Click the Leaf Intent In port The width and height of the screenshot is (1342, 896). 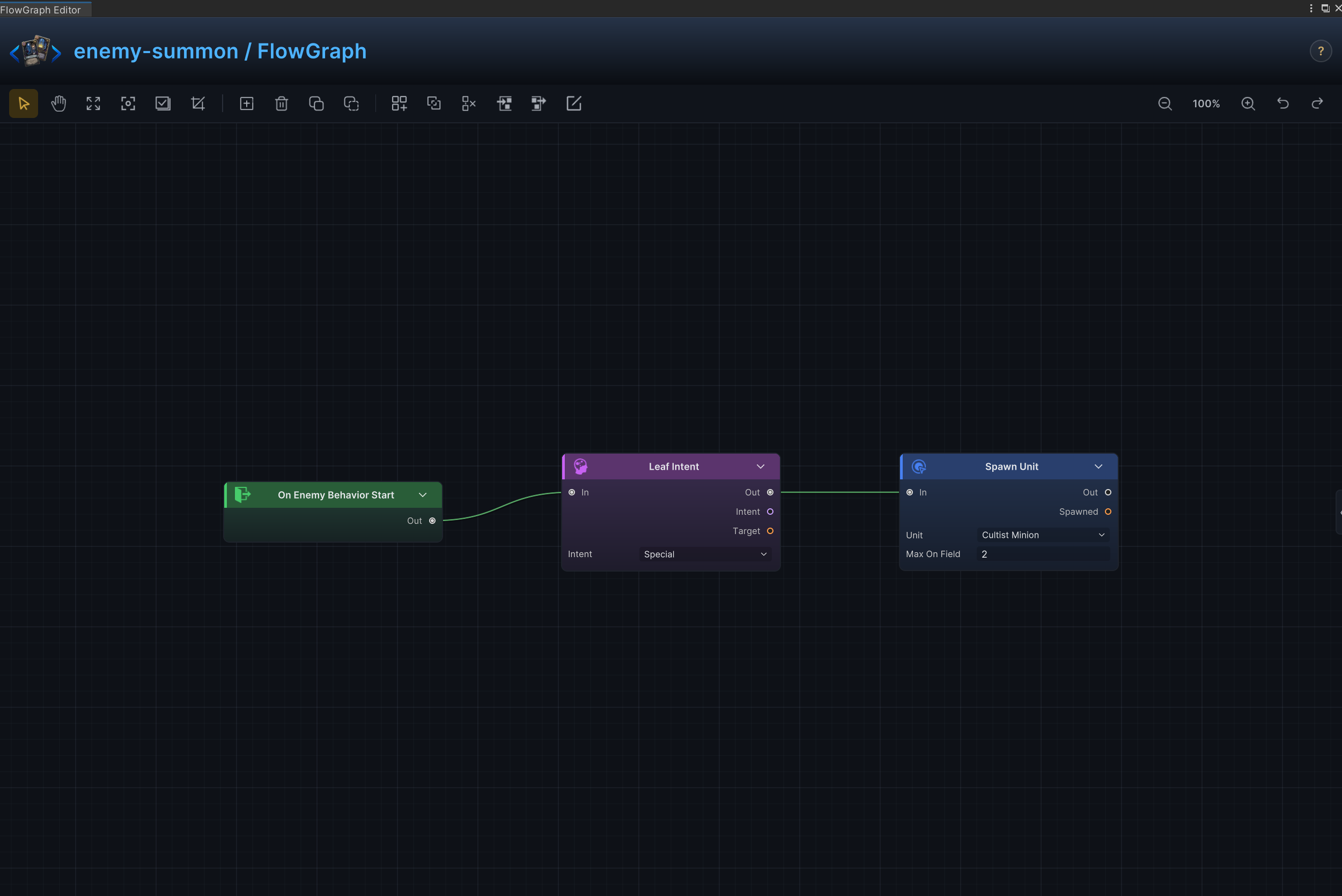572,492
